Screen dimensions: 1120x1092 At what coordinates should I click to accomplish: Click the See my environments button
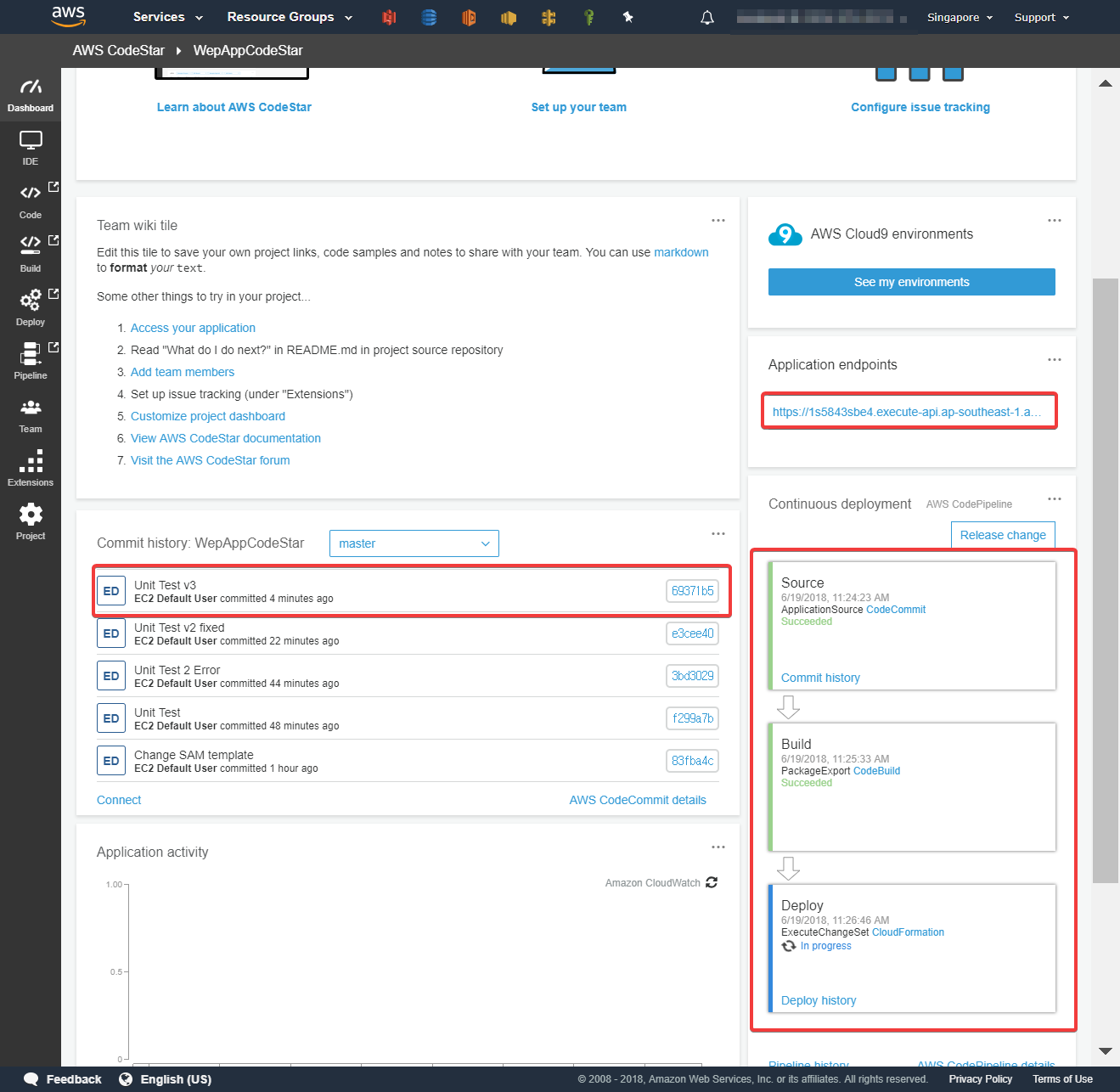[912, 282]
